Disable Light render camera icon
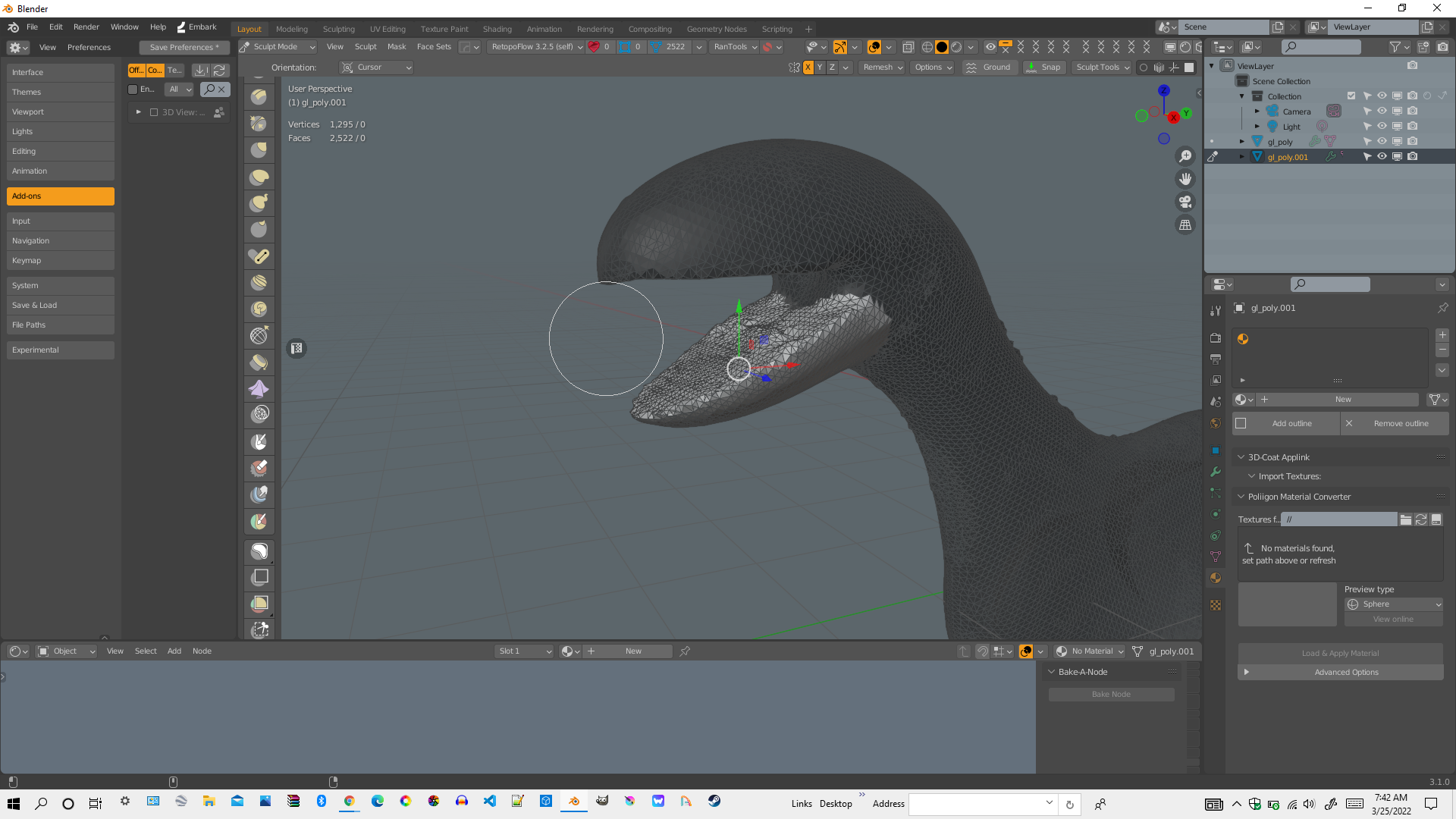The image size is (1456, 819). tap(1412, 127)
